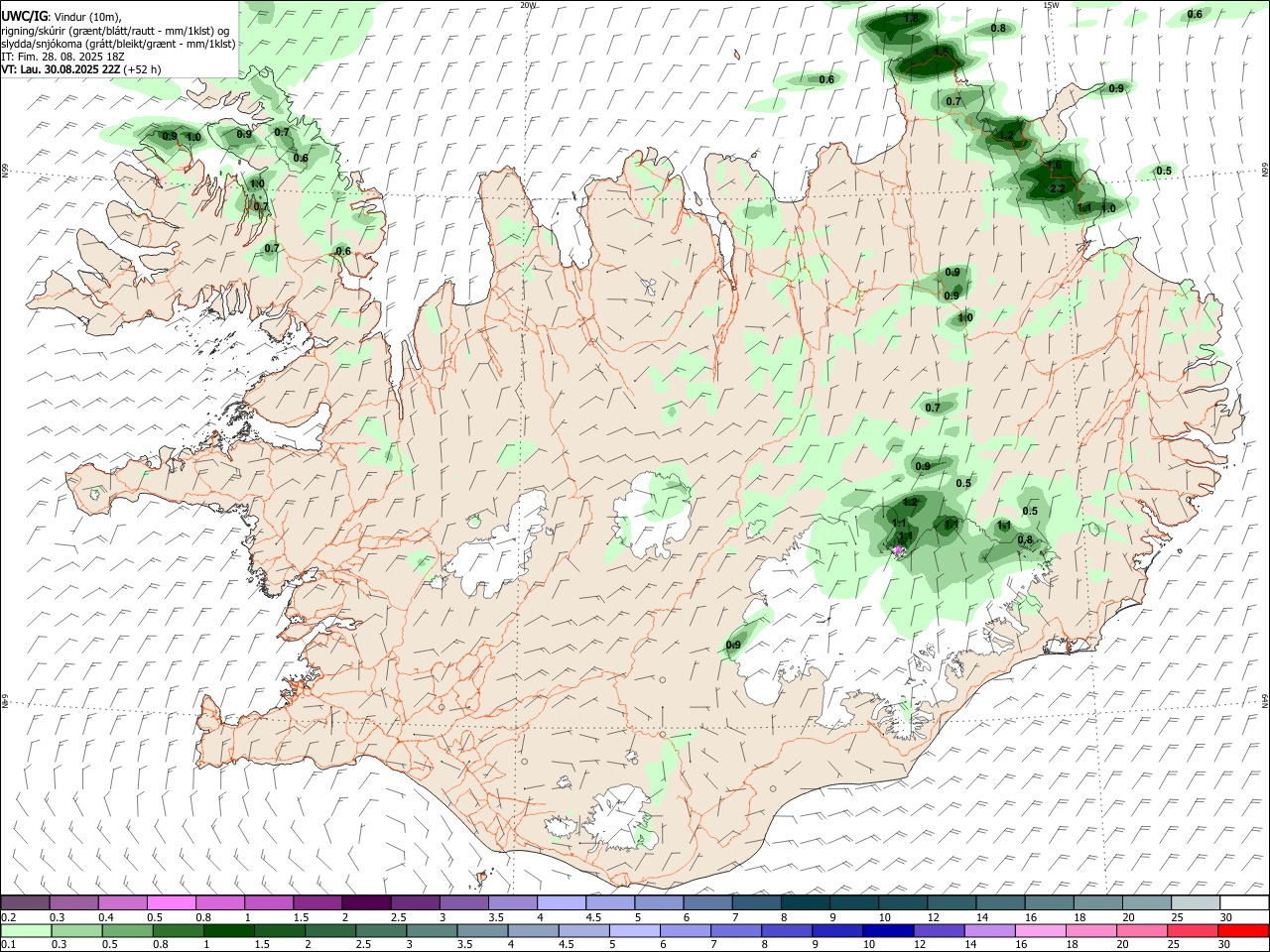Select the dark purple snow swatch between 2 and 2.5
The width and height of the screenshot is (1270, 952).
(x=366, y=902)
